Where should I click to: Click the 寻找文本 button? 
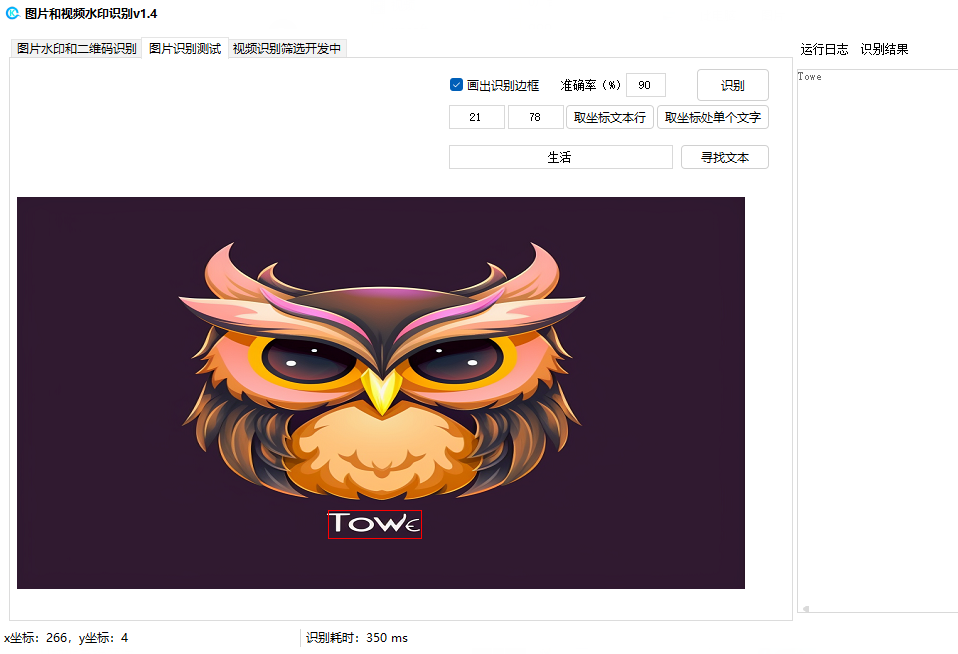tap(725, 157)
